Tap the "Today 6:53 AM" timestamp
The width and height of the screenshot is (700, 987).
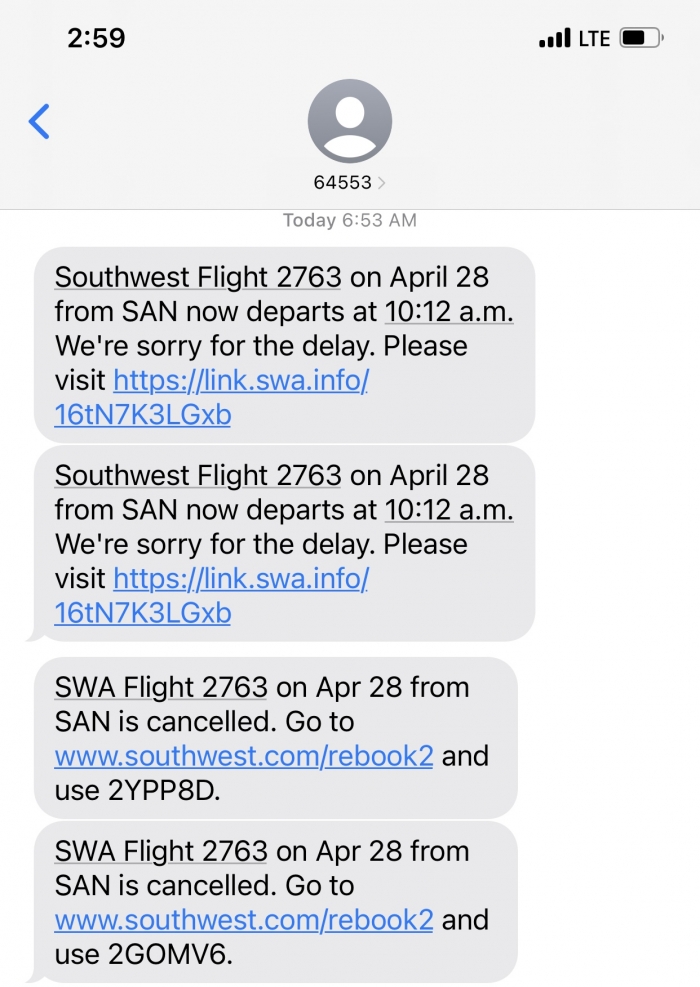[349, 220]
